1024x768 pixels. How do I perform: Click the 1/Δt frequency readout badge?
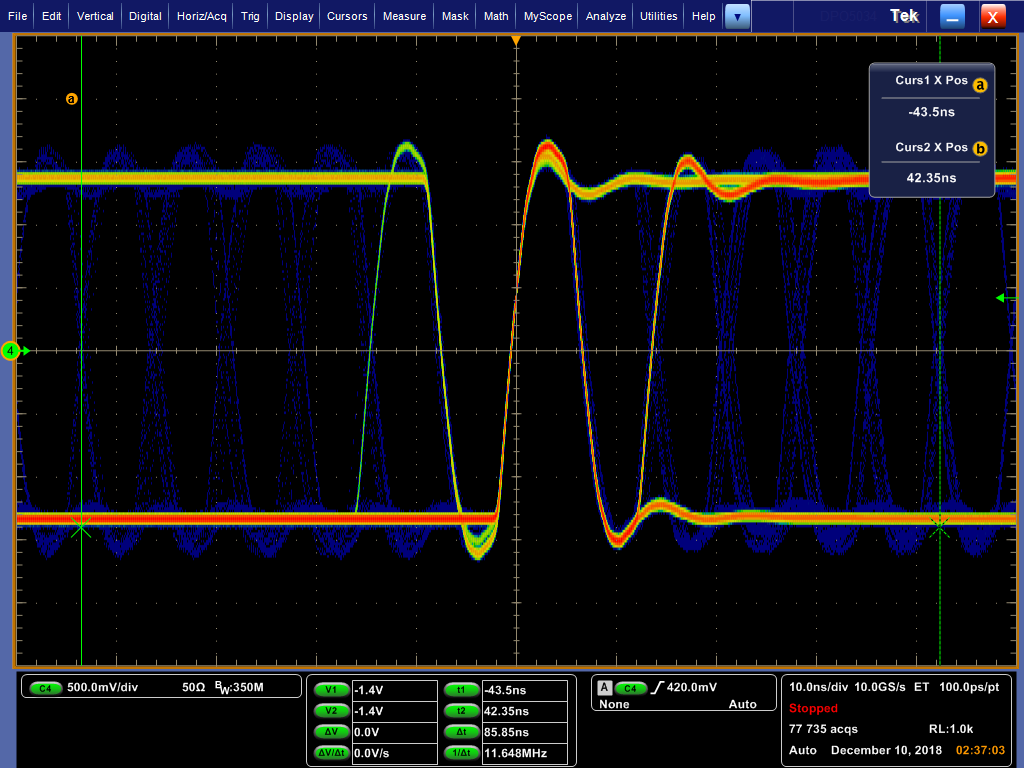(x=461, y=753)
